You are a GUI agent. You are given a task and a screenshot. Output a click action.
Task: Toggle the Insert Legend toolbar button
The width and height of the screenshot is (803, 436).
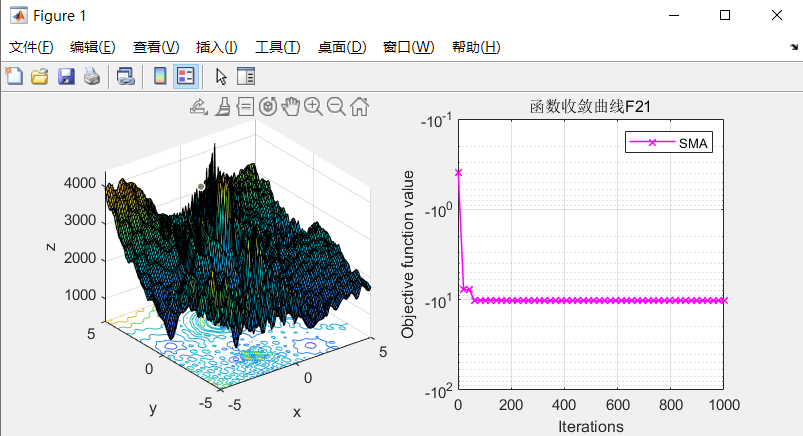(x=185, y=76)
